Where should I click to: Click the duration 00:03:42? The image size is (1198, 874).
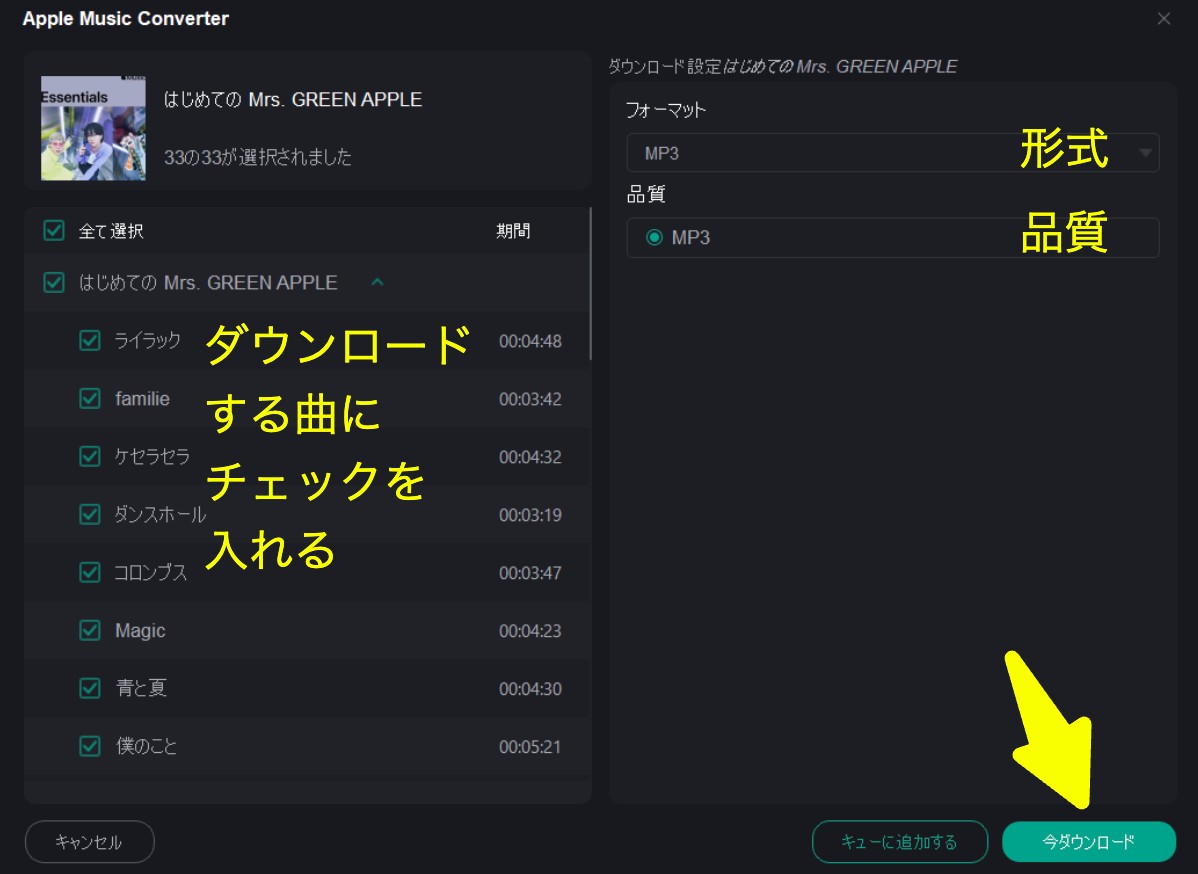(530, 399)
